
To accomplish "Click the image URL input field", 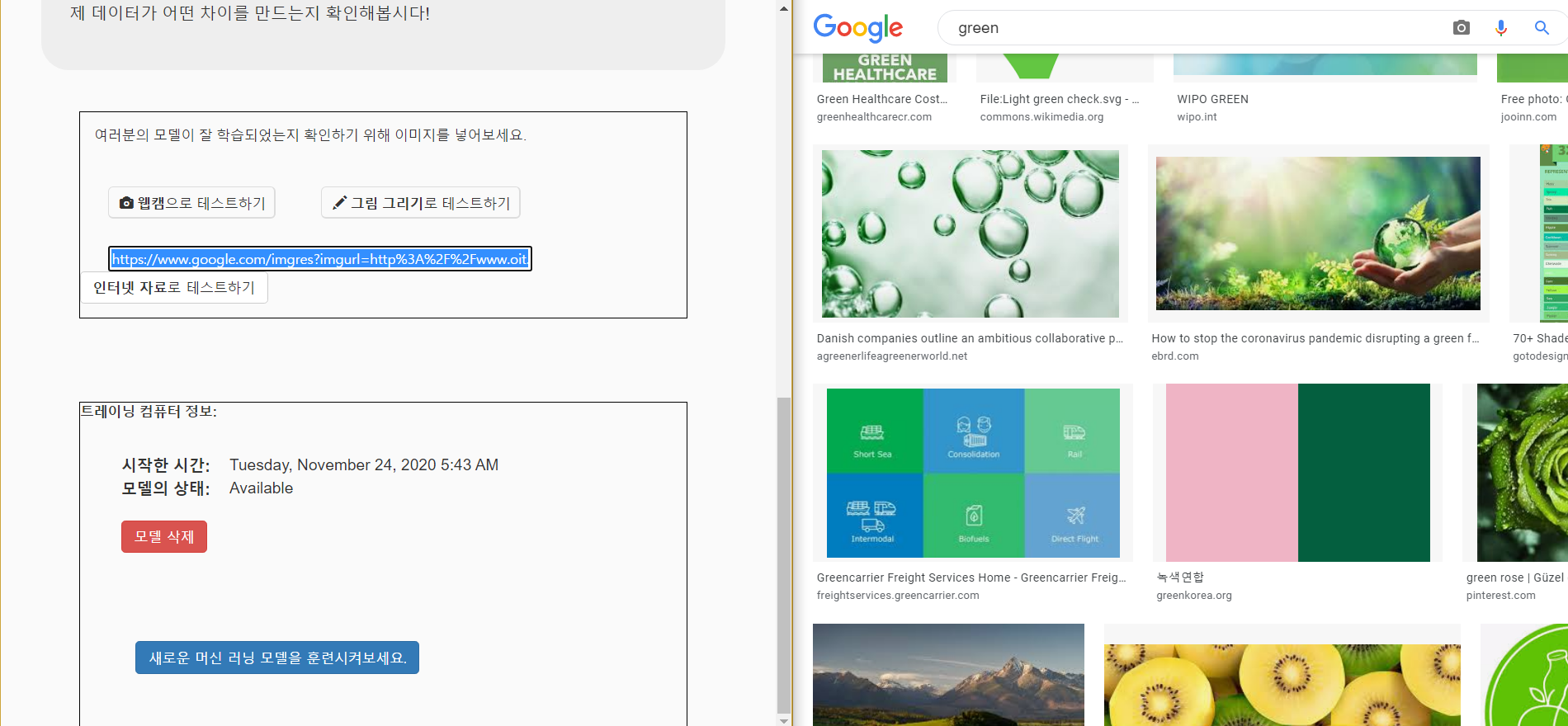I will [x=320, y=258].
